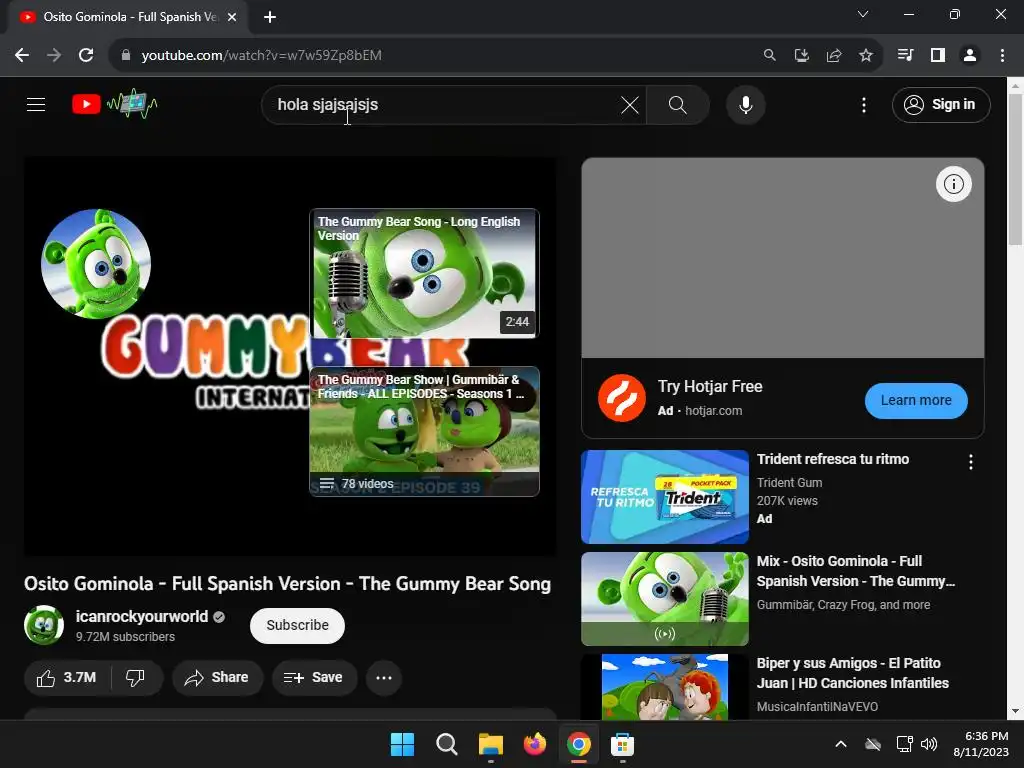
Task: Play Gummy Bear Song Long English Version endscreen
Action: pos(424,274)
